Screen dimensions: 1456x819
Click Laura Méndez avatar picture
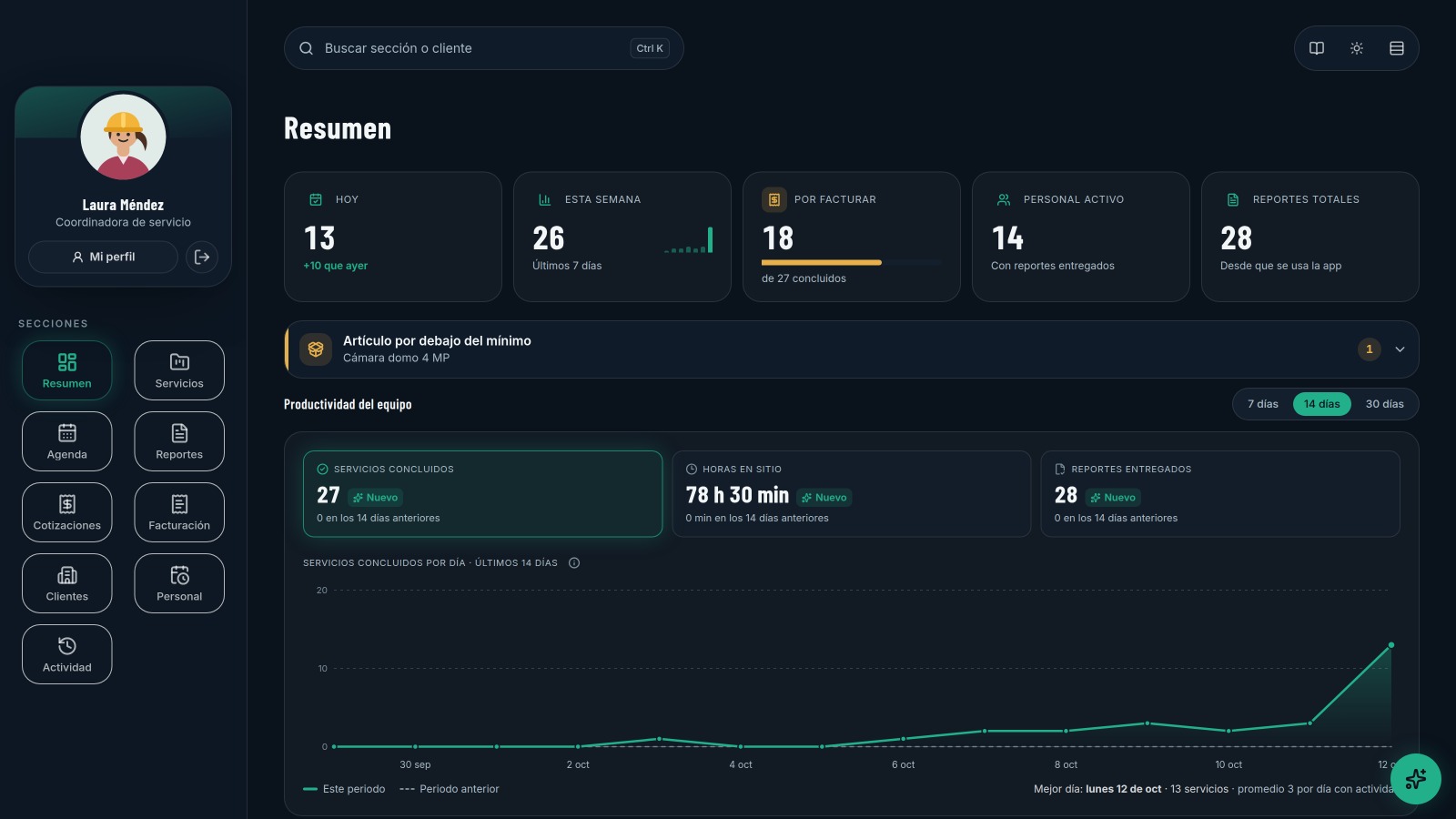(123, 136)
